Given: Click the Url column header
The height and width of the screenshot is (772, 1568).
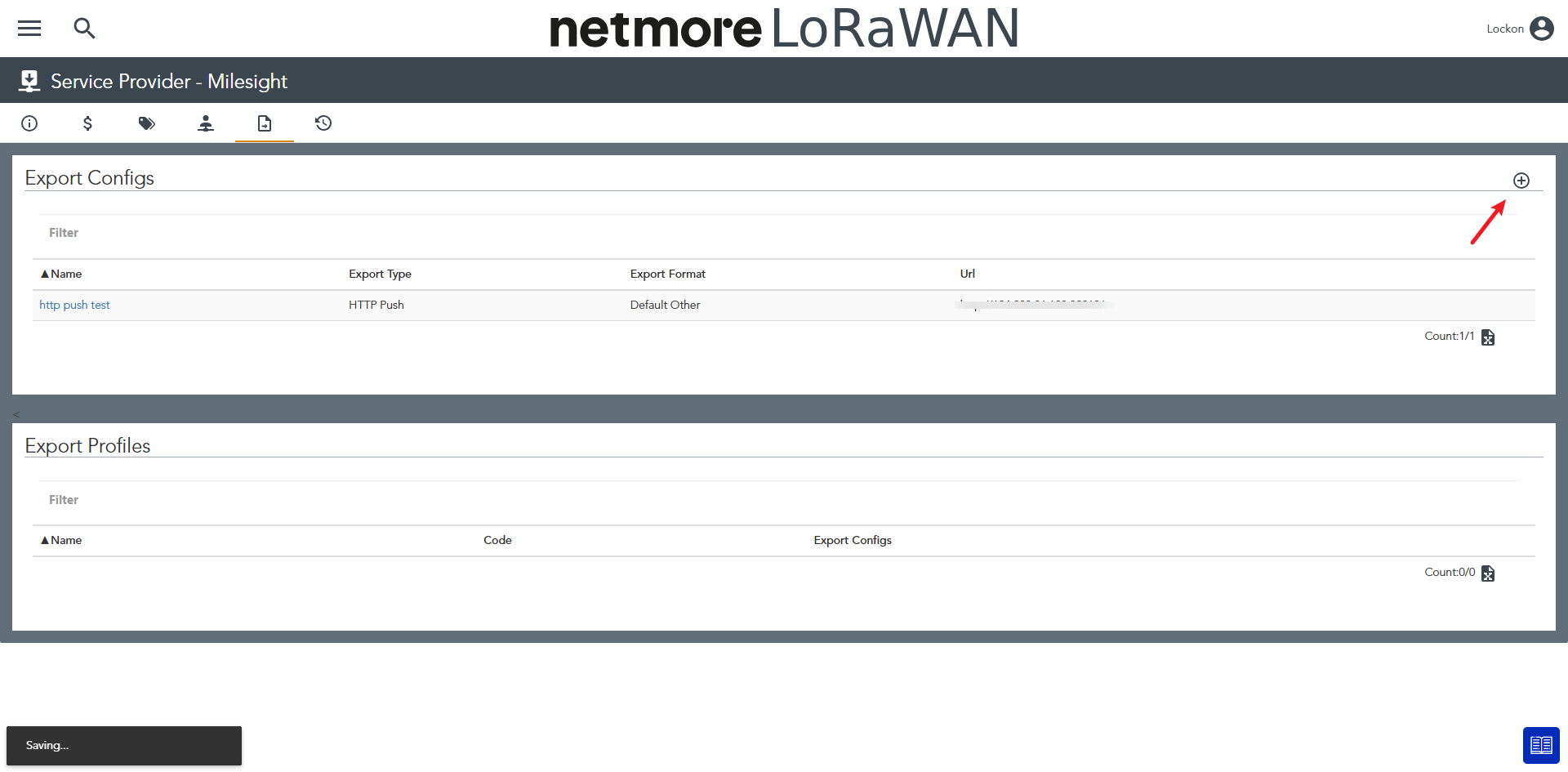Looking at the screenshot, I should point(968,274).
